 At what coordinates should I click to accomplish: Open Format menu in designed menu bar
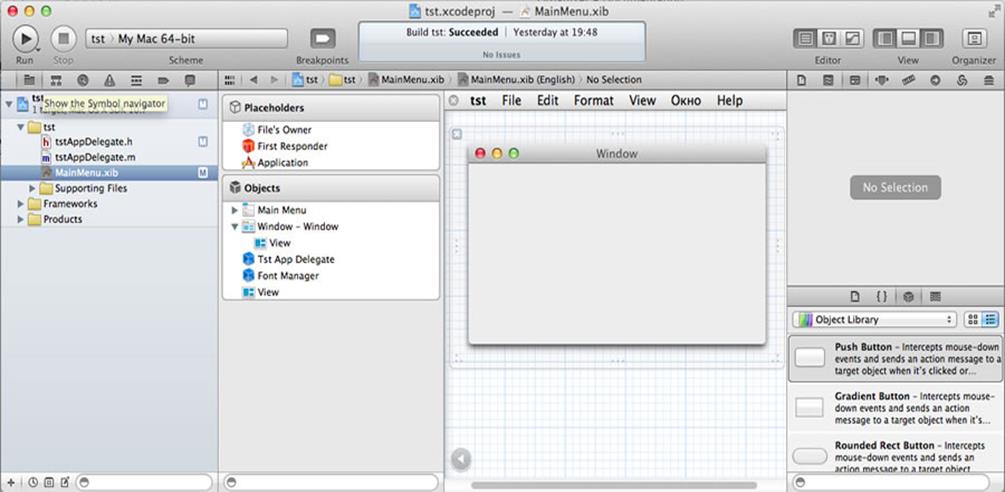tap(594, 101)
